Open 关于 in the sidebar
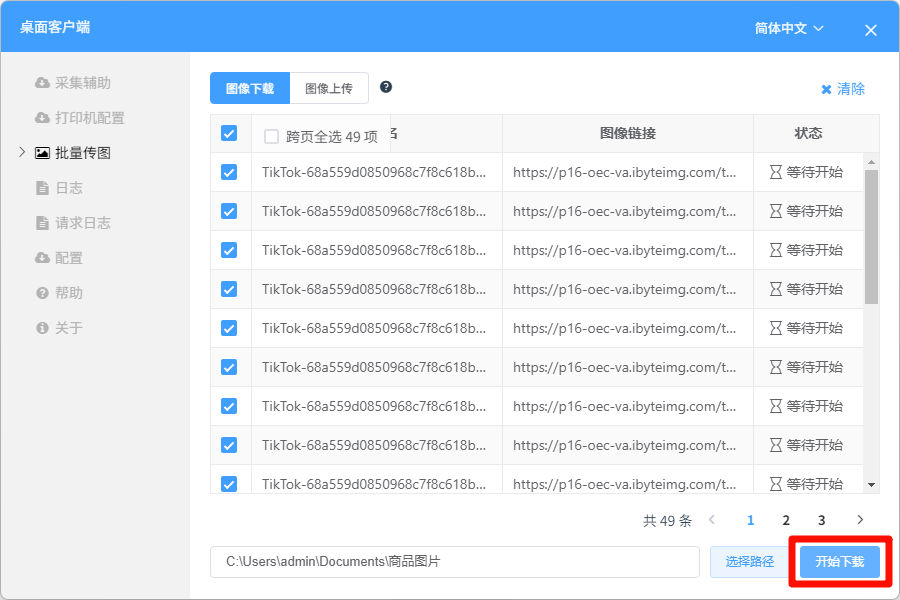The image size is (900, 600). (59, 328)
